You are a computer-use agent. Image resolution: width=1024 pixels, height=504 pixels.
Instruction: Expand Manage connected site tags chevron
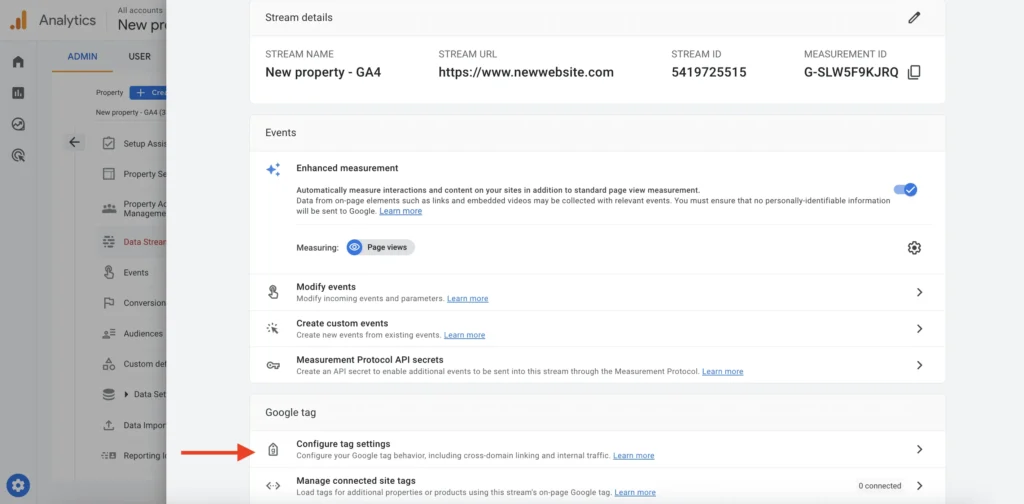coord(919,486)
